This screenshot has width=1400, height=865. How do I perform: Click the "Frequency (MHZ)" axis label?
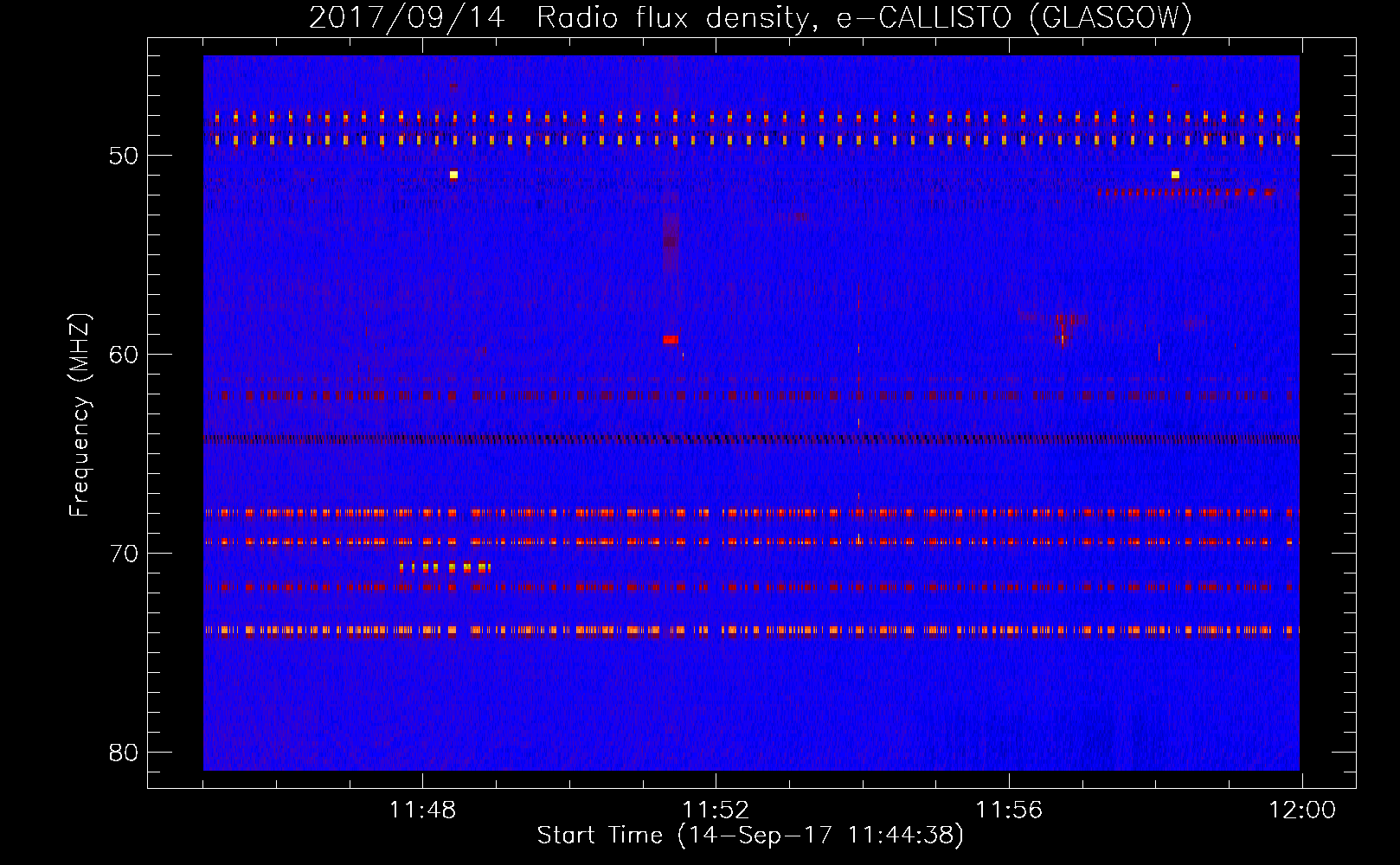pos(80,415)
